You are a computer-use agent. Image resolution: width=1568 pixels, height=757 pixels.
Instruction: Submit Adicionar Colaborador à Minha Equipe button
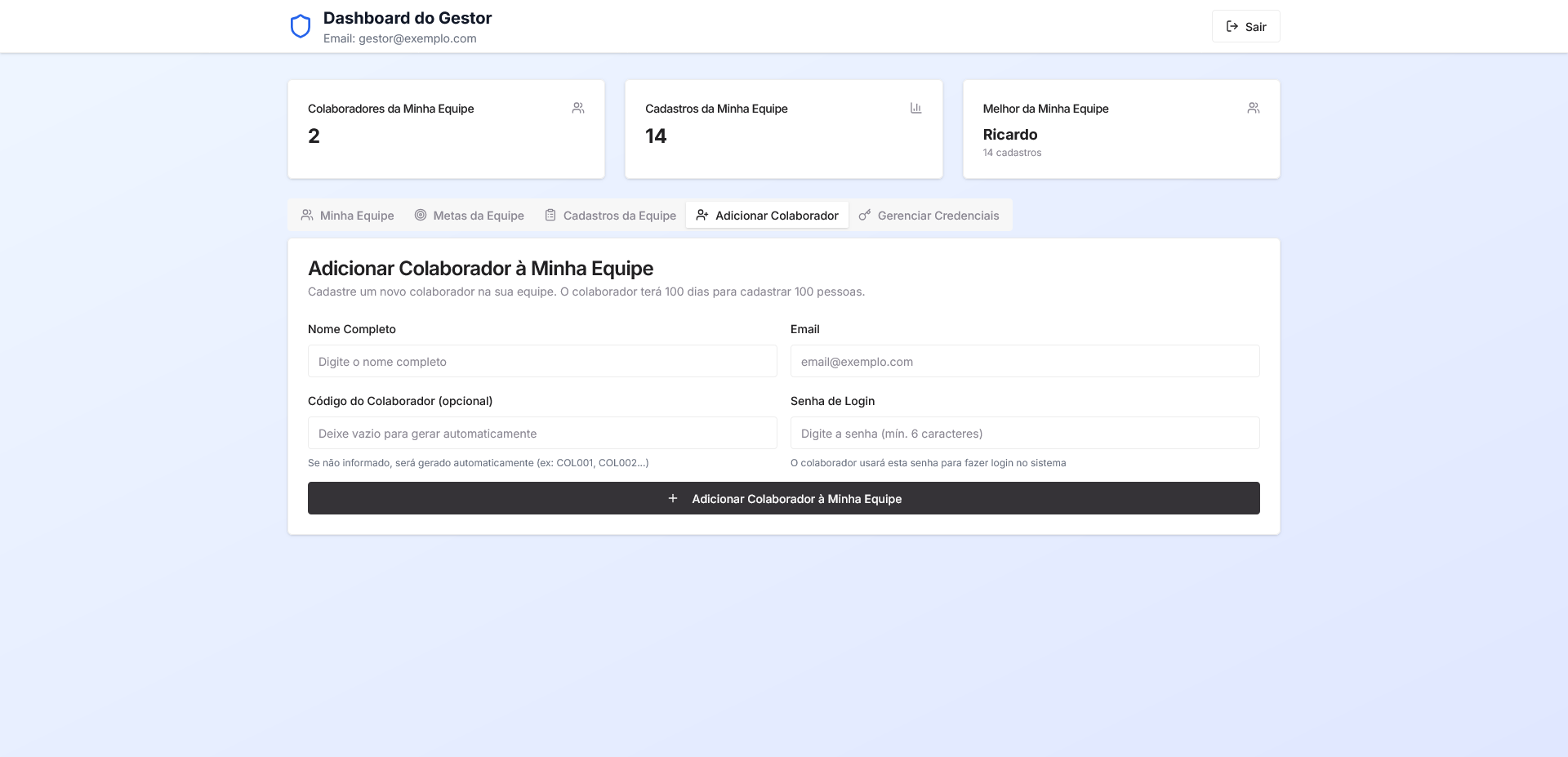tap(783, 498)
